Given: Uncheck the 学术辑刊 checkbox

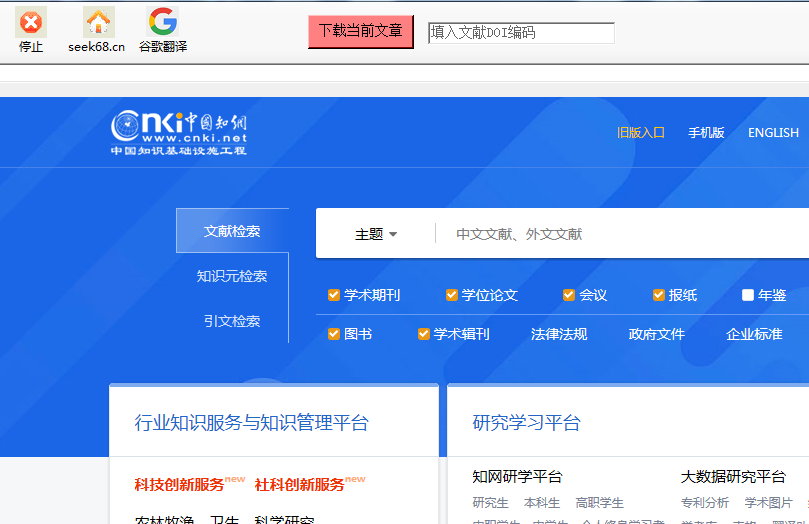Looking at the screenshot, I should (424, 334).
